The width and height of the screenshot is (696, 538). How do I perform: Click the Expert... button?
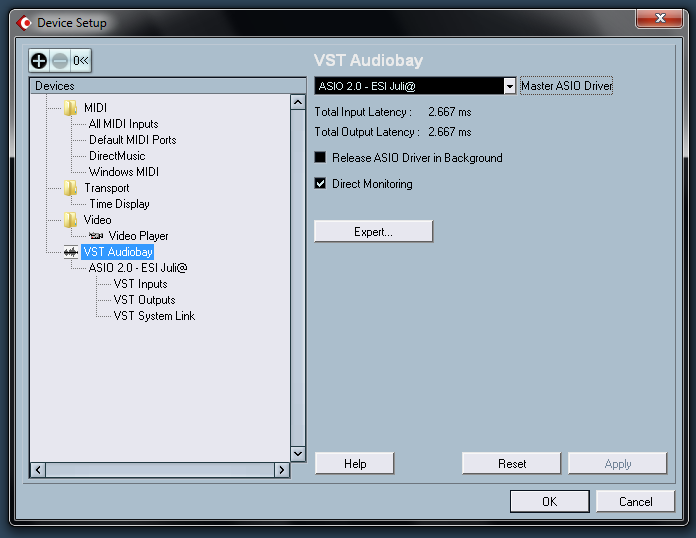tap(373, 231)
